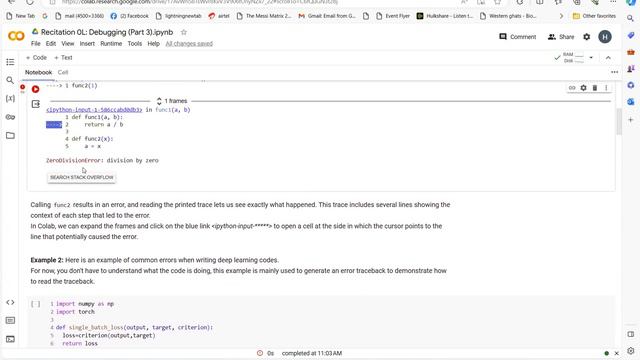
Task: Click the notebook vertical scrollbar
Action: pos(619,122)
